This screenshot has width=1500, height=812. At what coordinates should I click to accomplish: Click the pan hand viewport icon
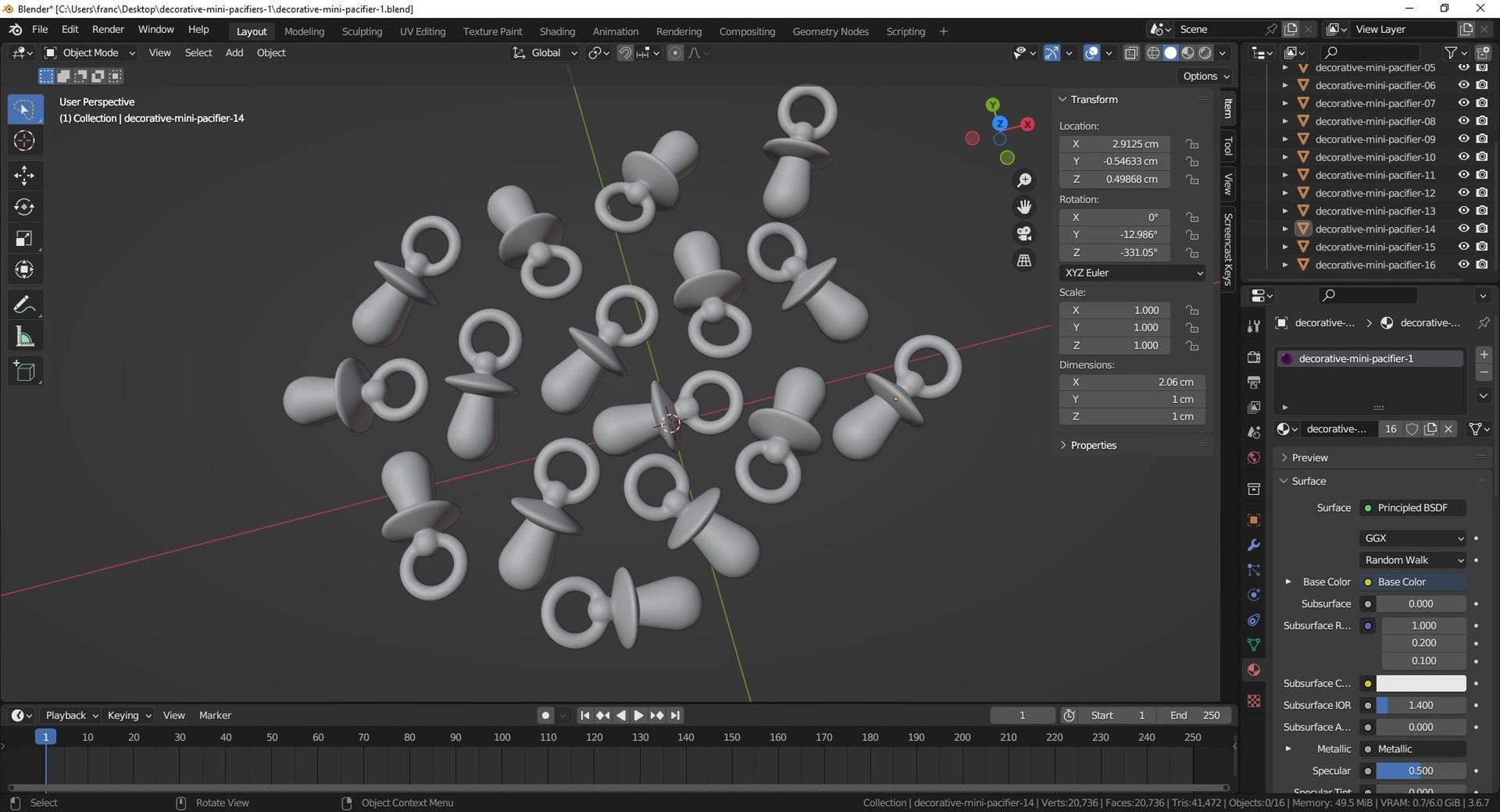click(1023, 207)
